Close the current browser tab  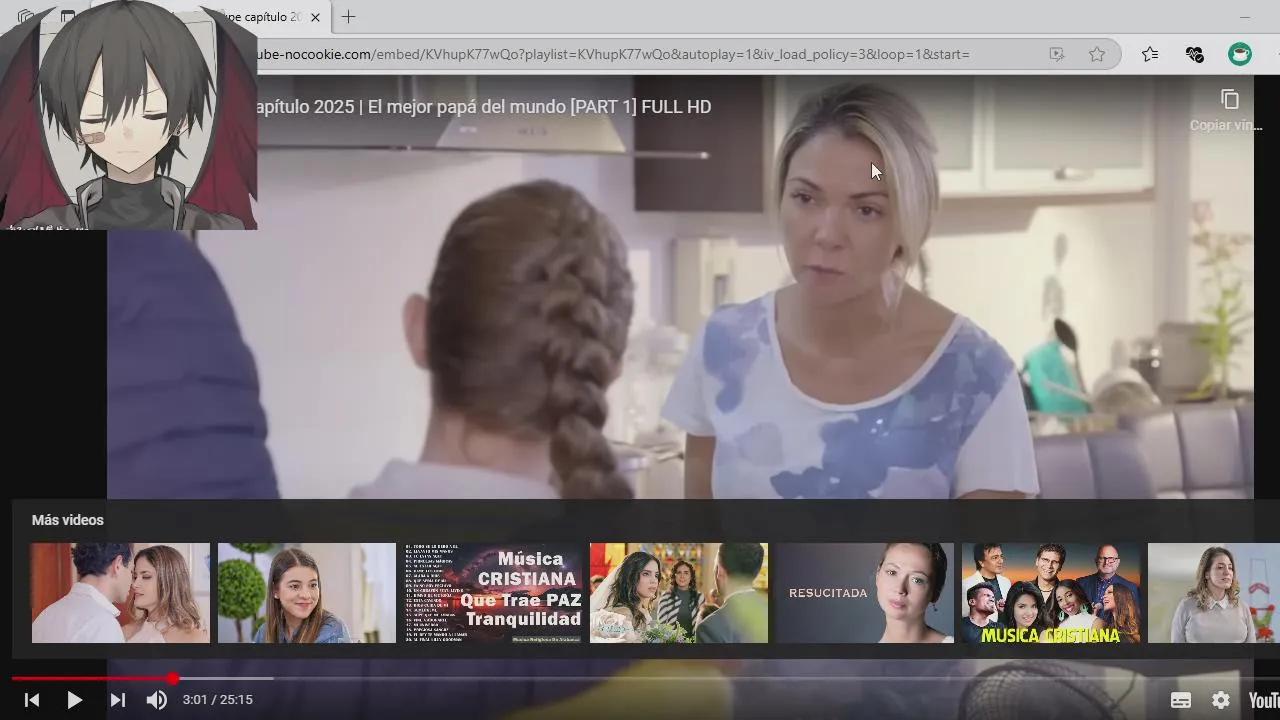pyautogui.click(x=316, y=17)
